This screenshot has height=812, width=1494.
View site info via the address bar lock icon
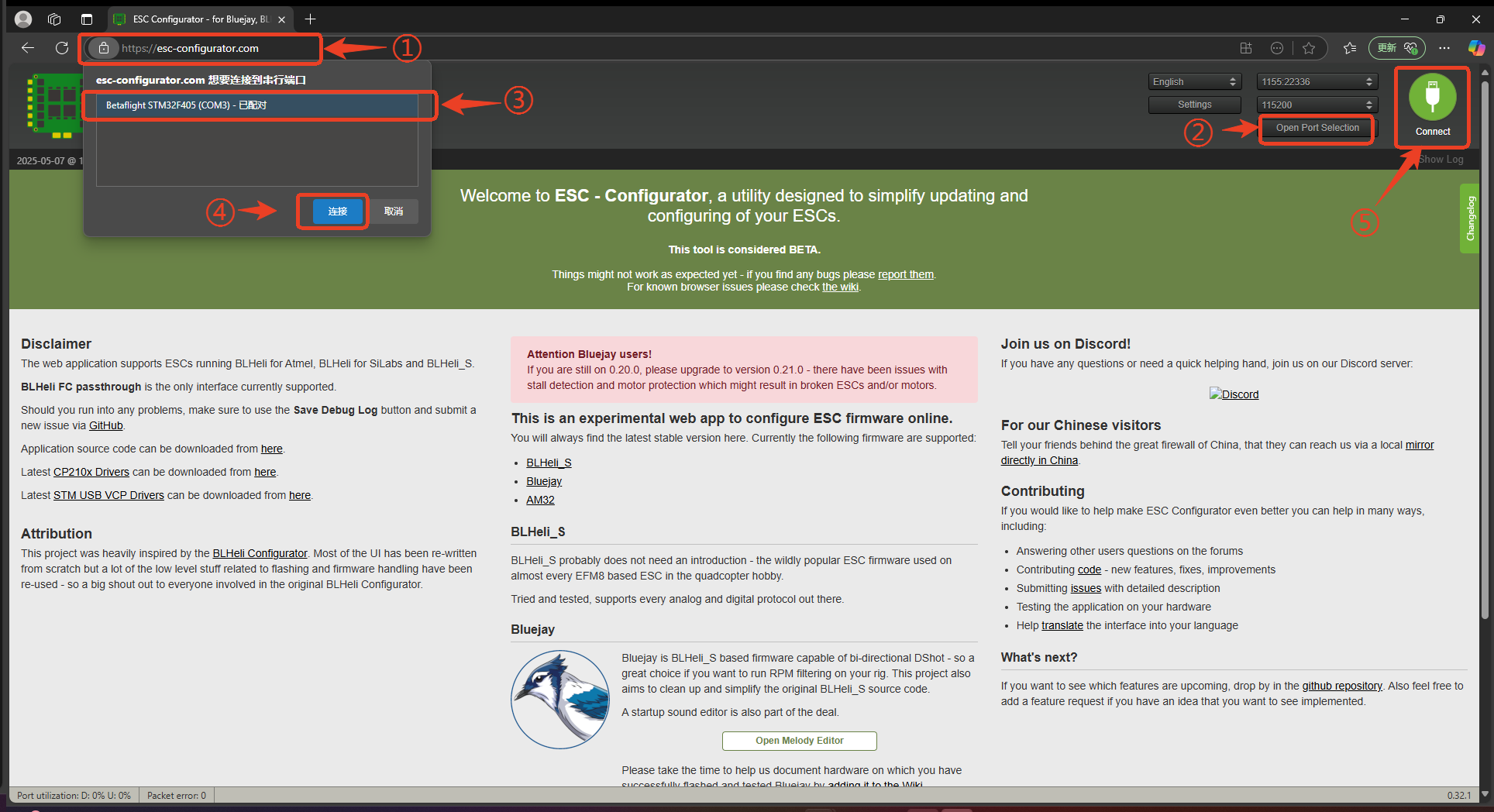[103, 48]
